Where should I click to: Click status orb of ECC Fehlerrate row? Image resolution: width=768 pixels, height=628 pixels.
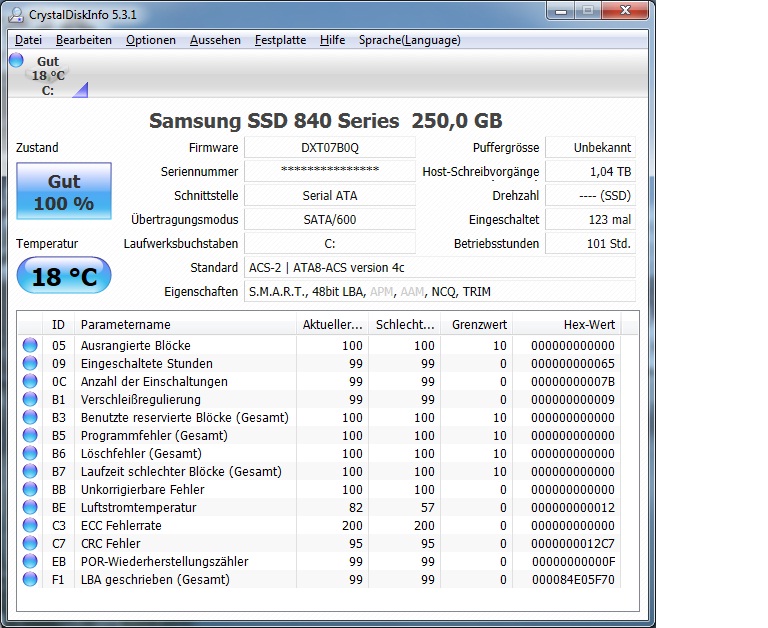[x=30, y=525]
